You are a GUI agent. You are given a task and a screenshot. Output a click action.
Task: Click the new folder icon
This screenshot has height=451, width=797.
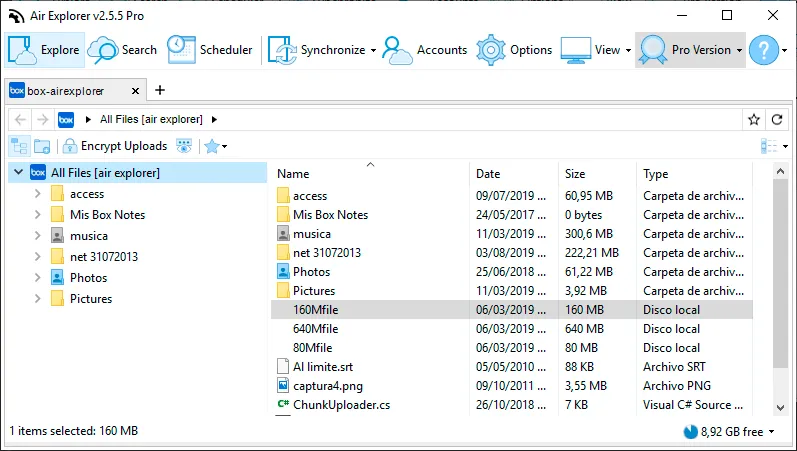click(42, 146)
